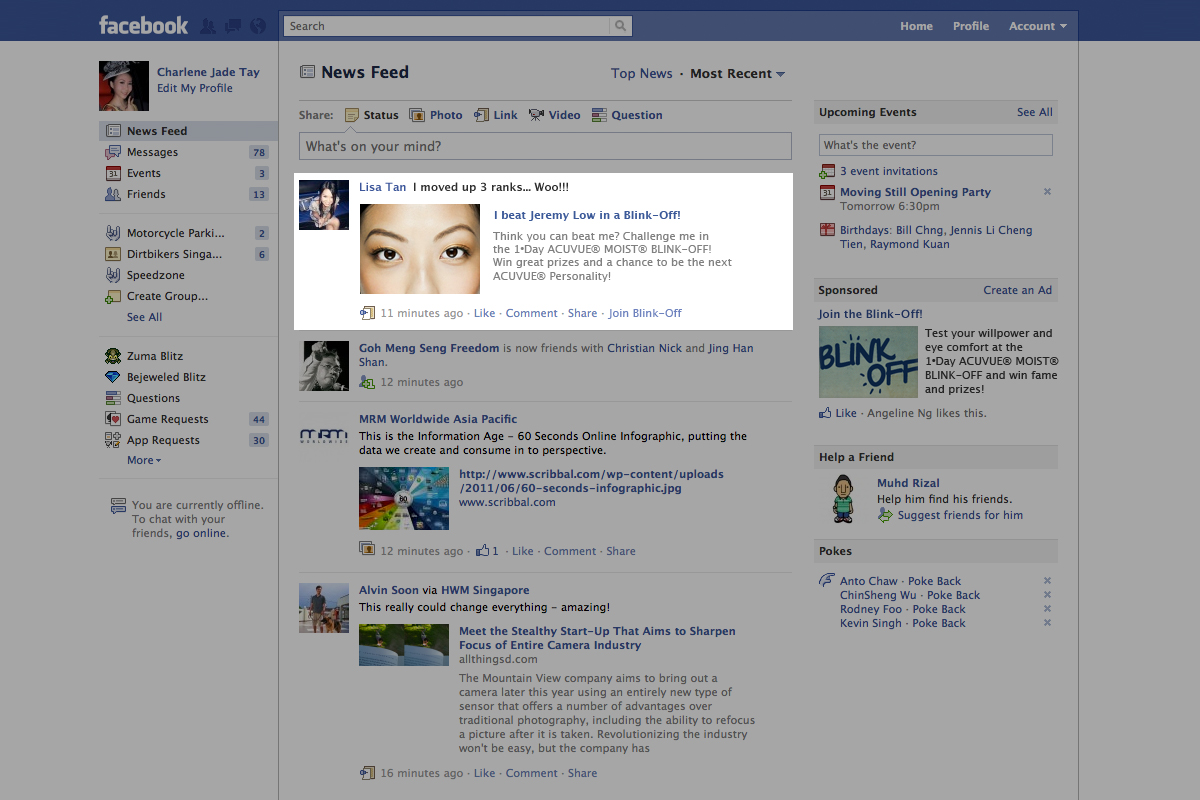Remove Rodney Foo poke

click(x=1047, y=609)
